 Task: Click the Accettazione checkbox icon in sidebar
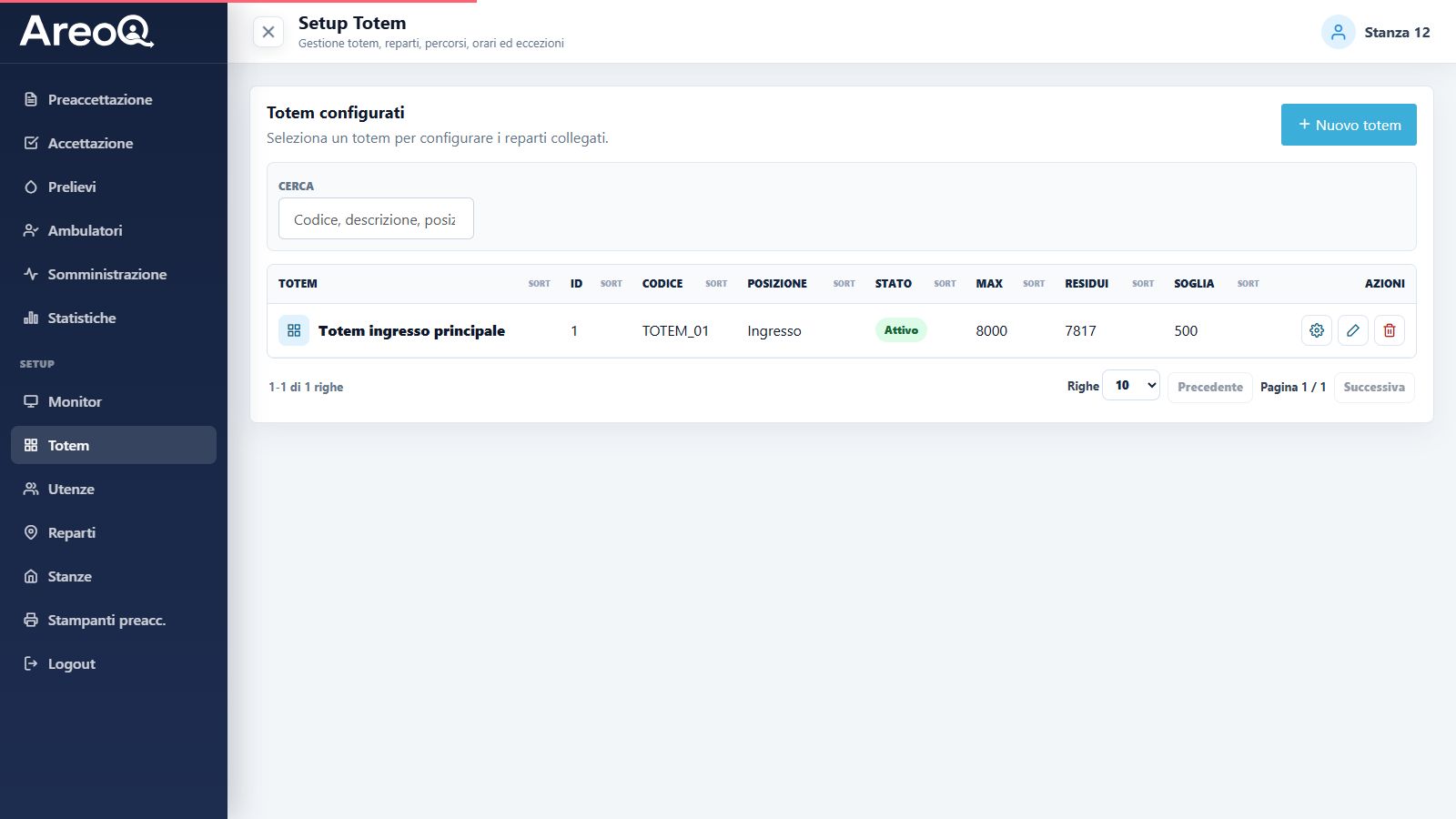click(31, 143)
